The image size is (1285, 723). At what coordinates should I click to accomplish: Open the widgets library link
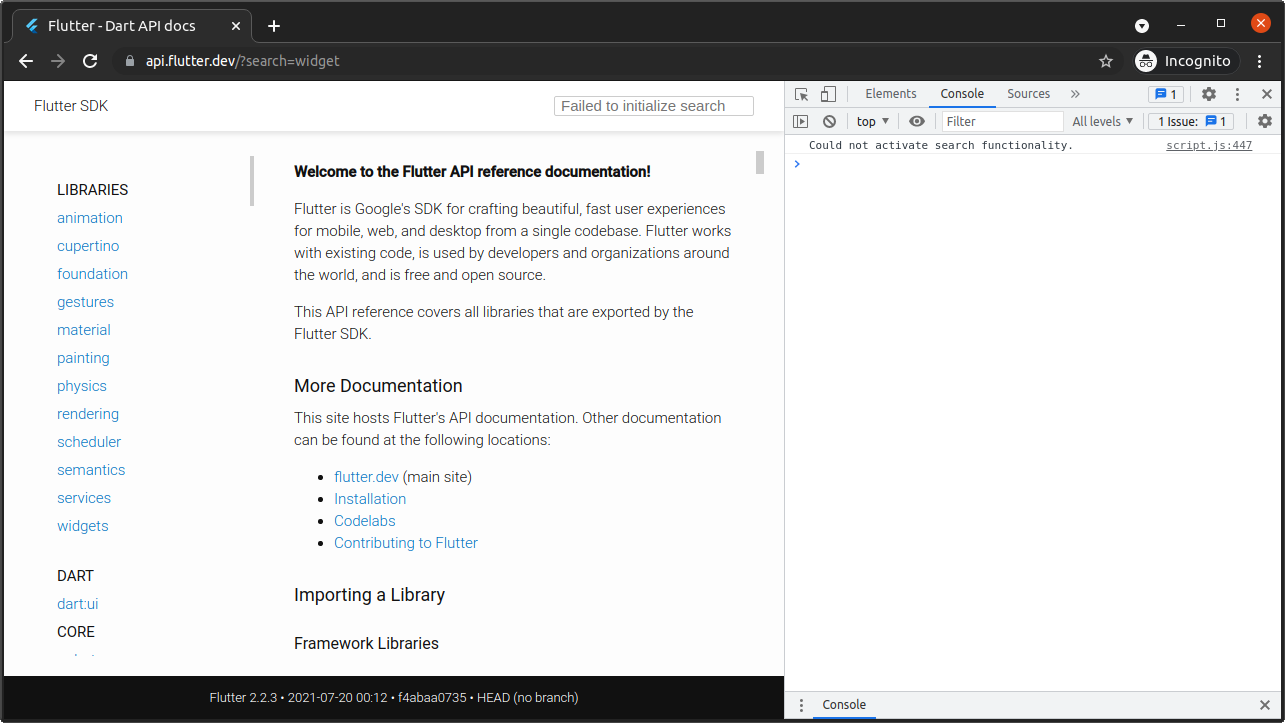coord(82,525)
